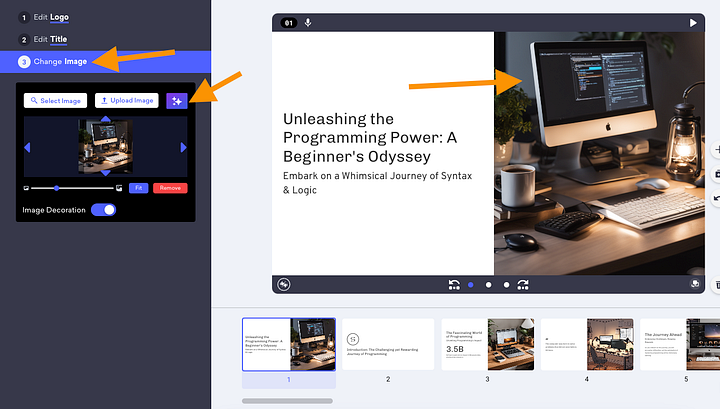The width and height of the screenshot is (720, 409).
Task: Nudge image up with top arrow
Action: coord(106,119)
